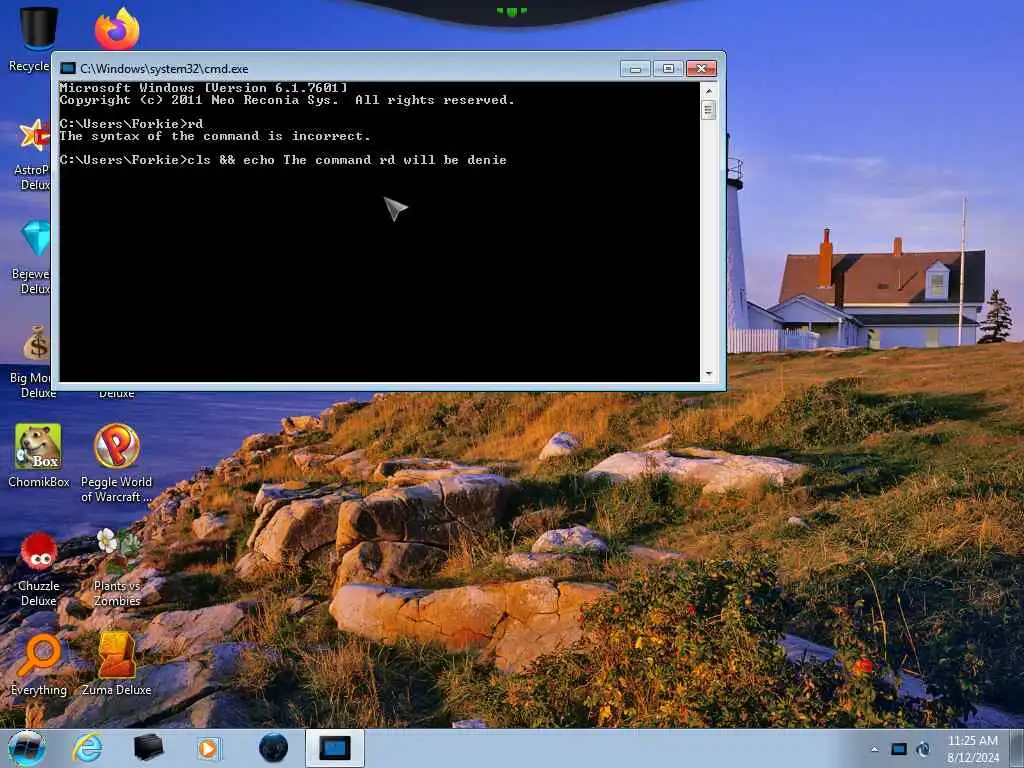
Task: Click the Copyright 2011 Neo Reconia line
Action: pyautogui.click(x=287, y=100)
